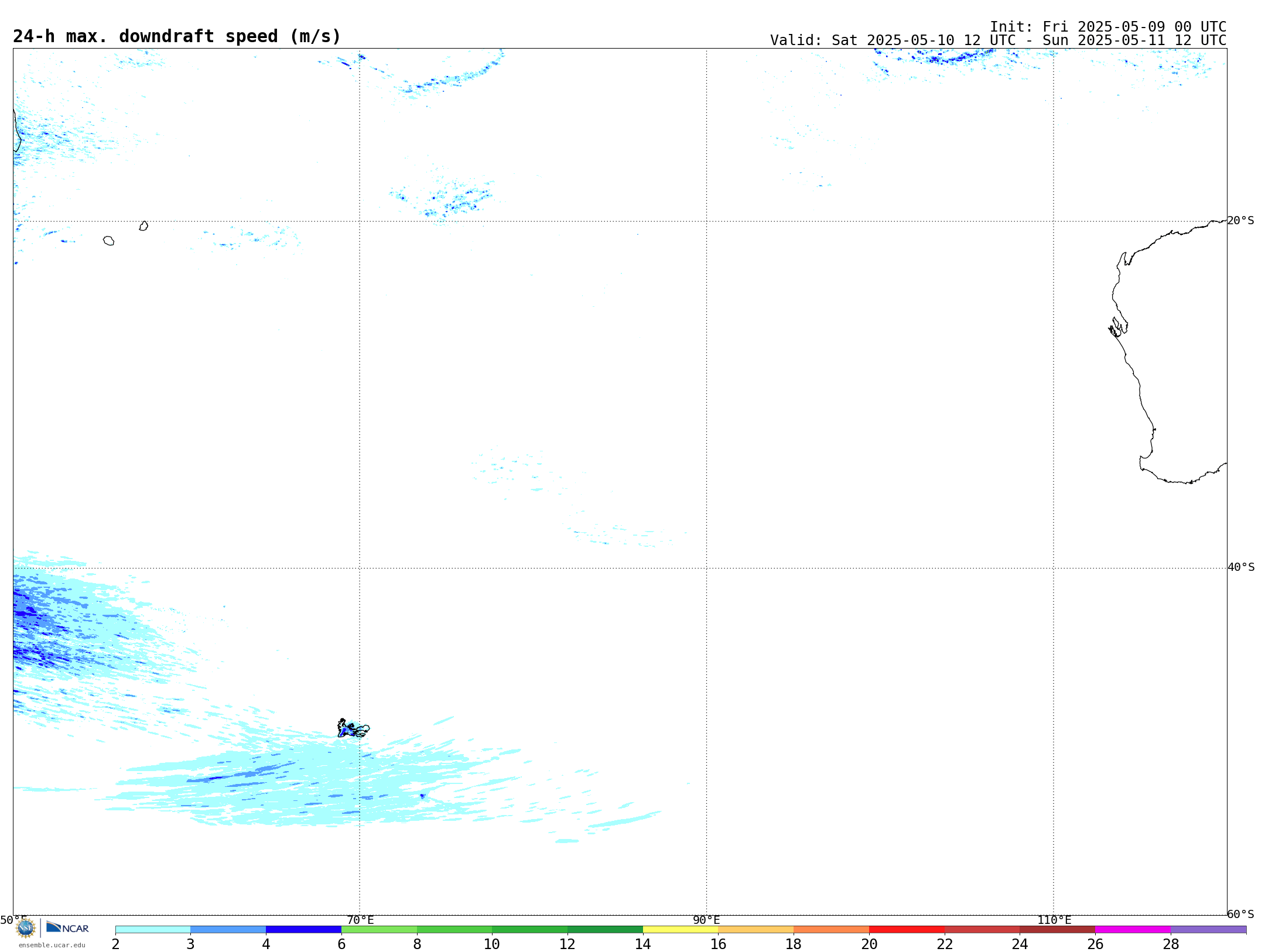
Task: Click the colorbar tick label '18'
Action: (794, 944)
